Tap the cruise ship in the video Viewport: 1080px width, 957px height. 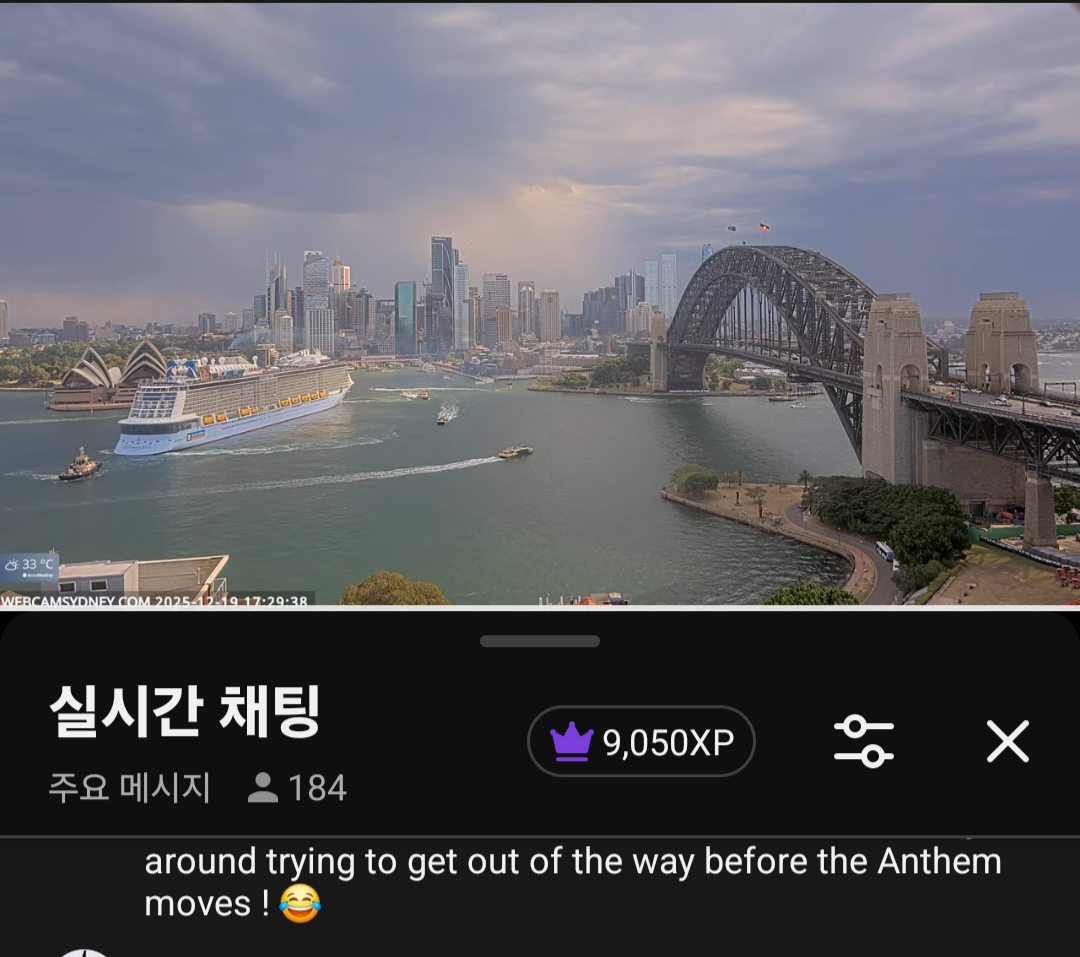coord(234,405)
